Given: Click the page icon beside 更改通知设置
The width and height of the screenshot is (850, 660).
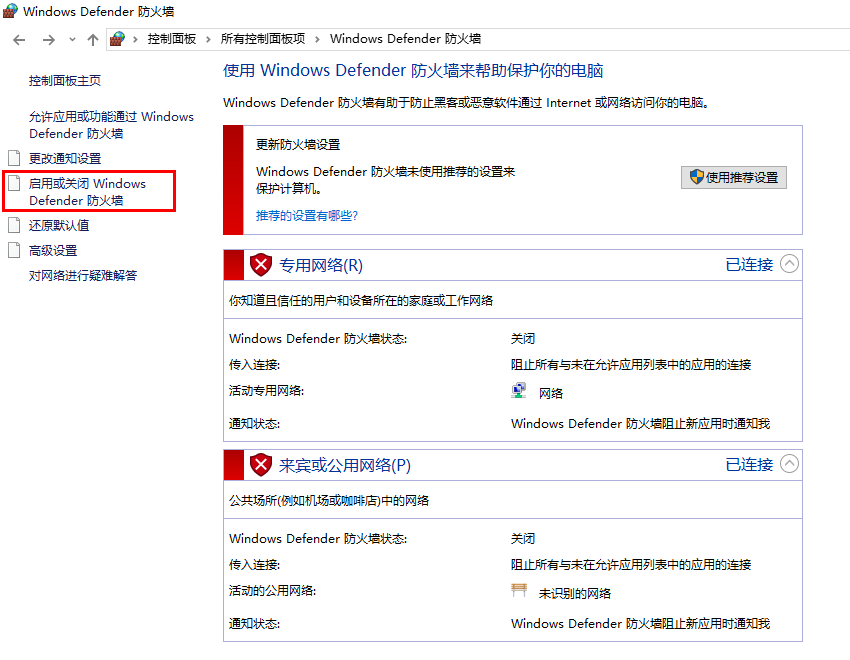Looking at the screenshot, I should (x=14, y=158).
